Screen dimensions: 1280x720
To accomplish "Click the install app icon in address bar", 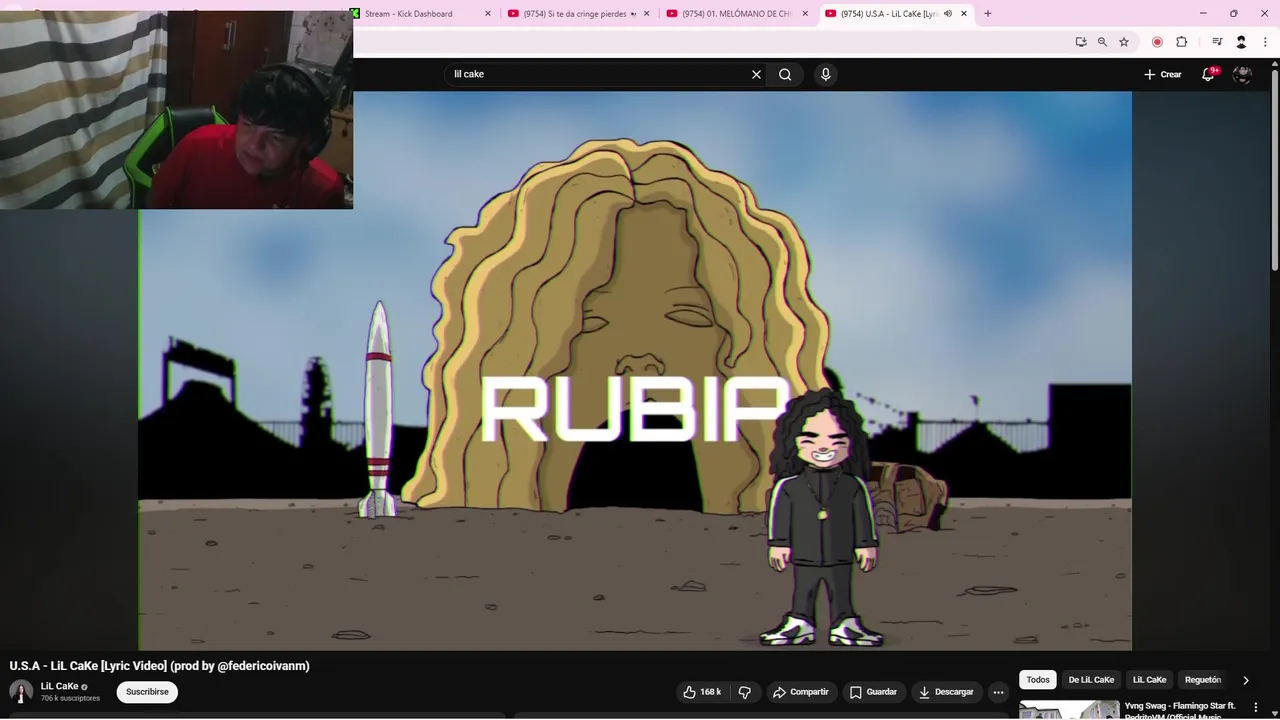I will click(1081, 42).
